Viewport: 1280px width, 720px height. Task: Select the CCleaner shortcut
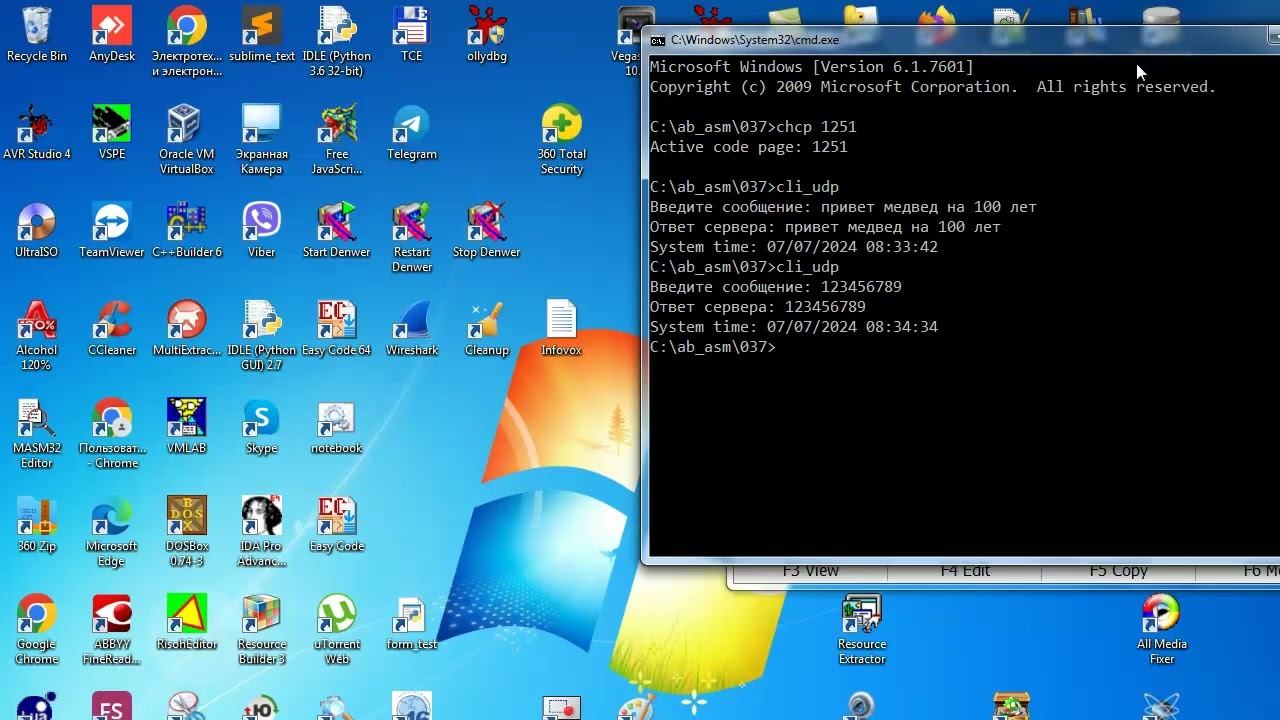coord(112,329)
